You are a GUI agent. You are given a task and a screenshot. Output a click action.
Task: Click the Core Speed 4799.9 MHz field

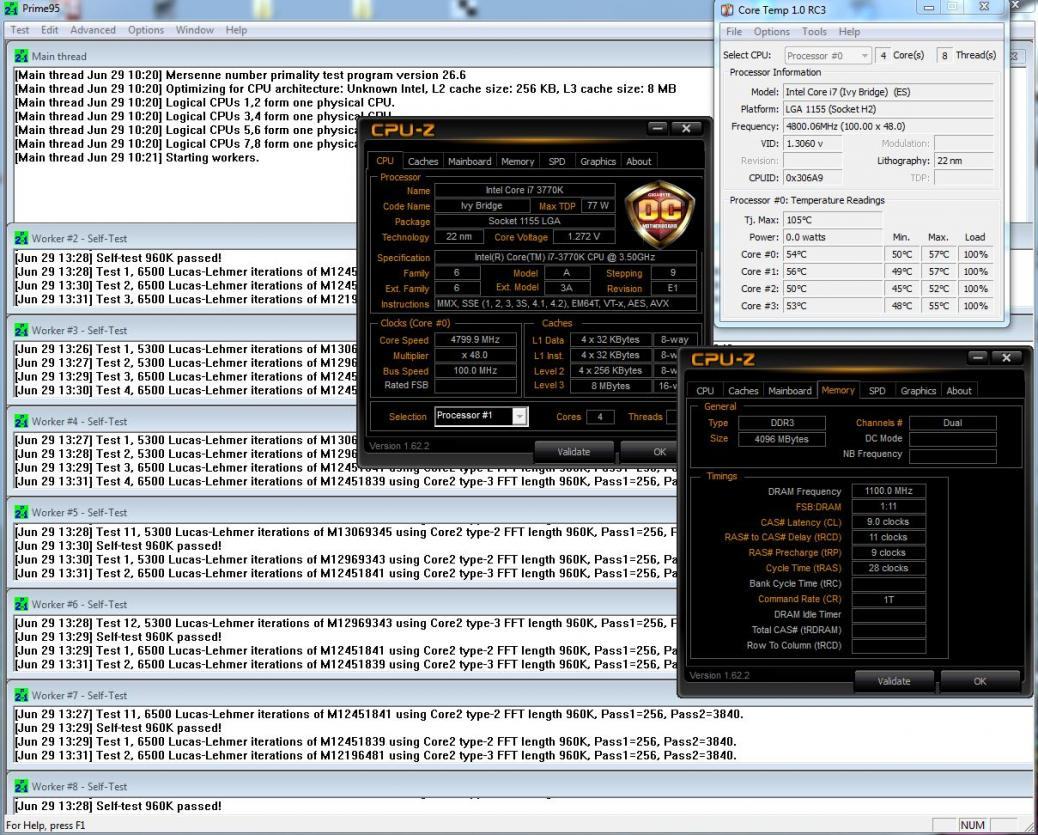coord(475,340)
